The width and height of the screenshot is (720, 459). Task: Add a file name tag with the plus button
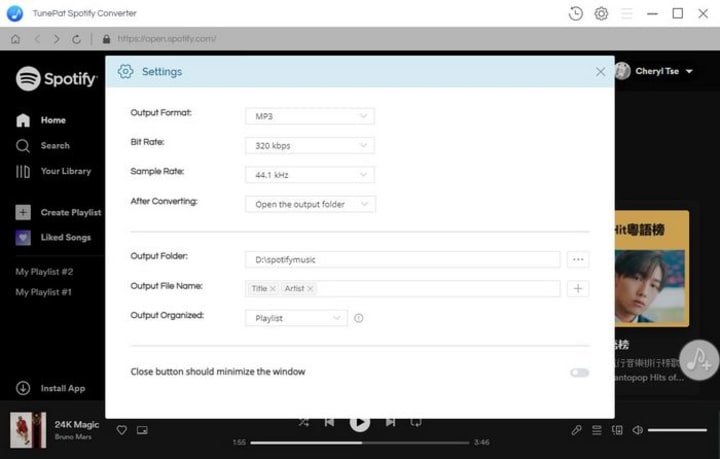pyautogui.click(x=578, y=289)
